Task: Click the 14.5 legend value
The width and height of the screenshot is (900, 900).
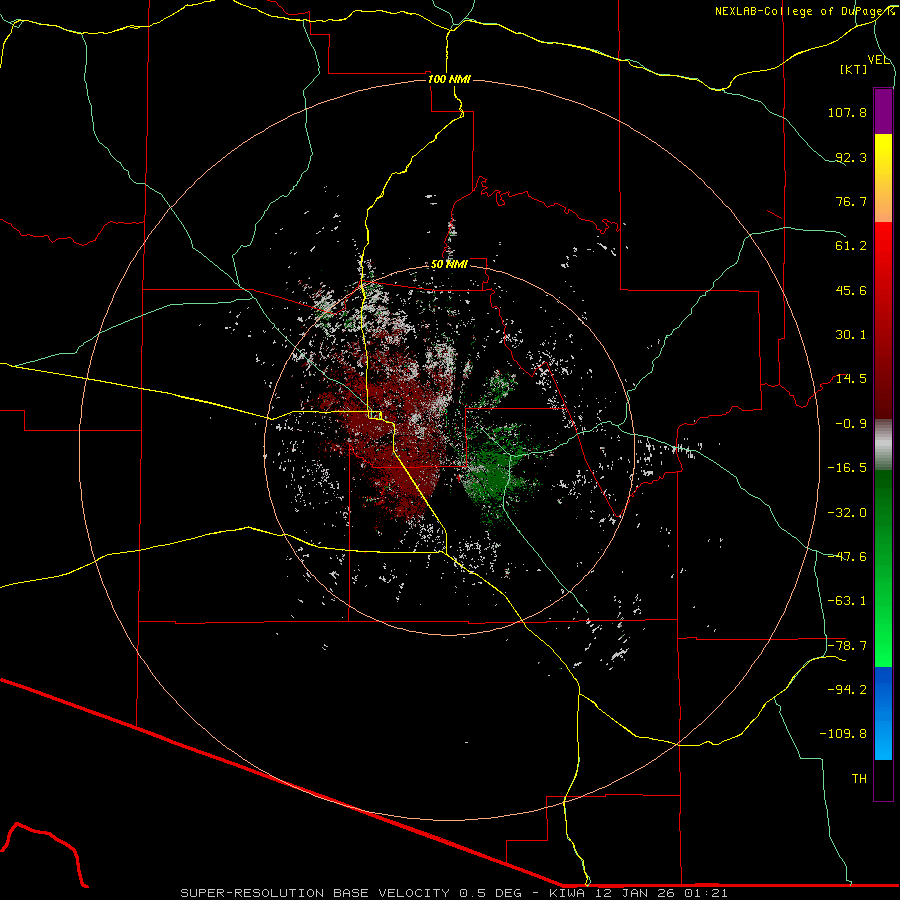Action: pos(851,379)
